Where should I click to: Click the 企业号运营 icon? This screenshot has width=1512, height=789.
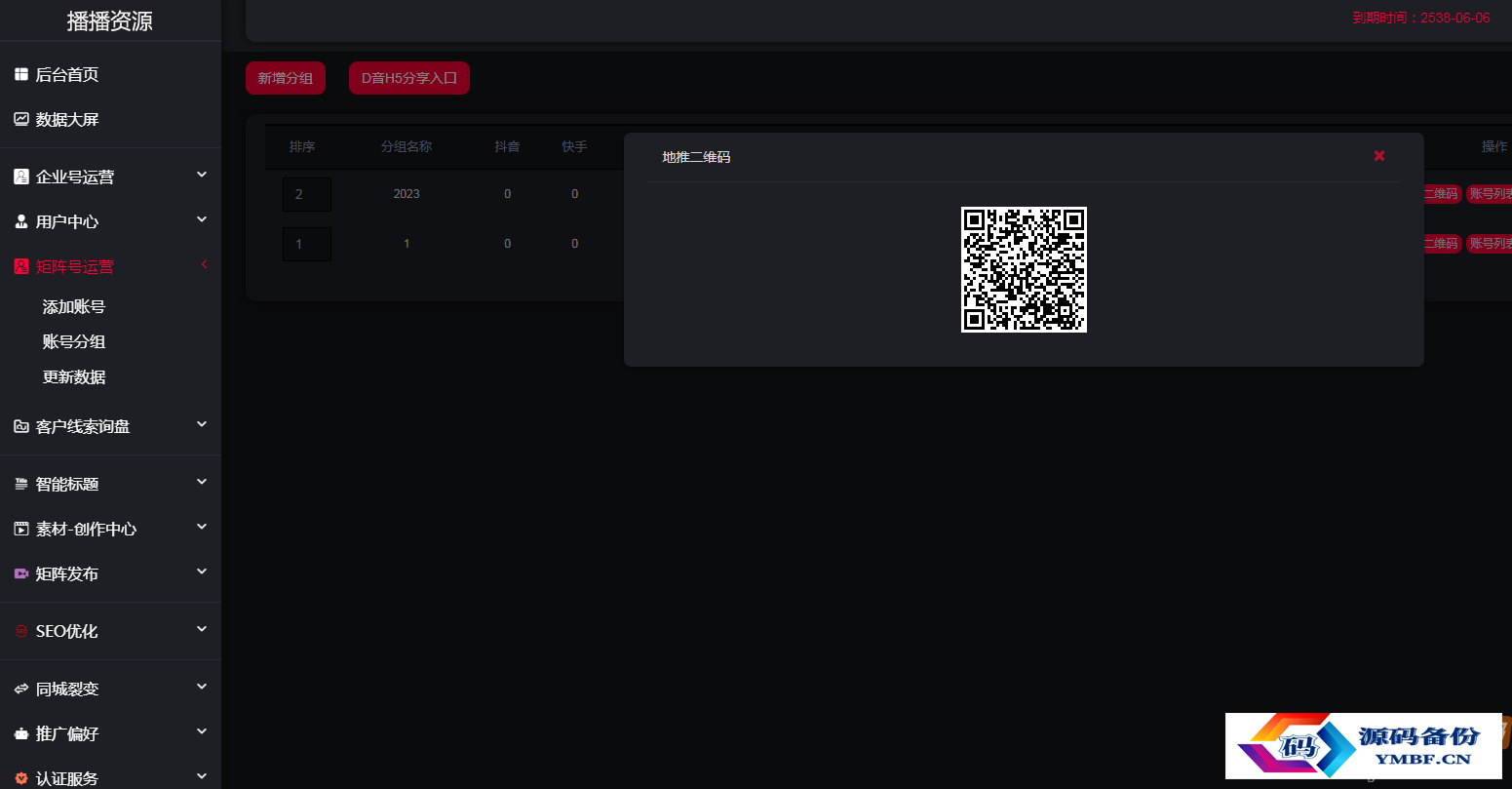tap(20, 177)
